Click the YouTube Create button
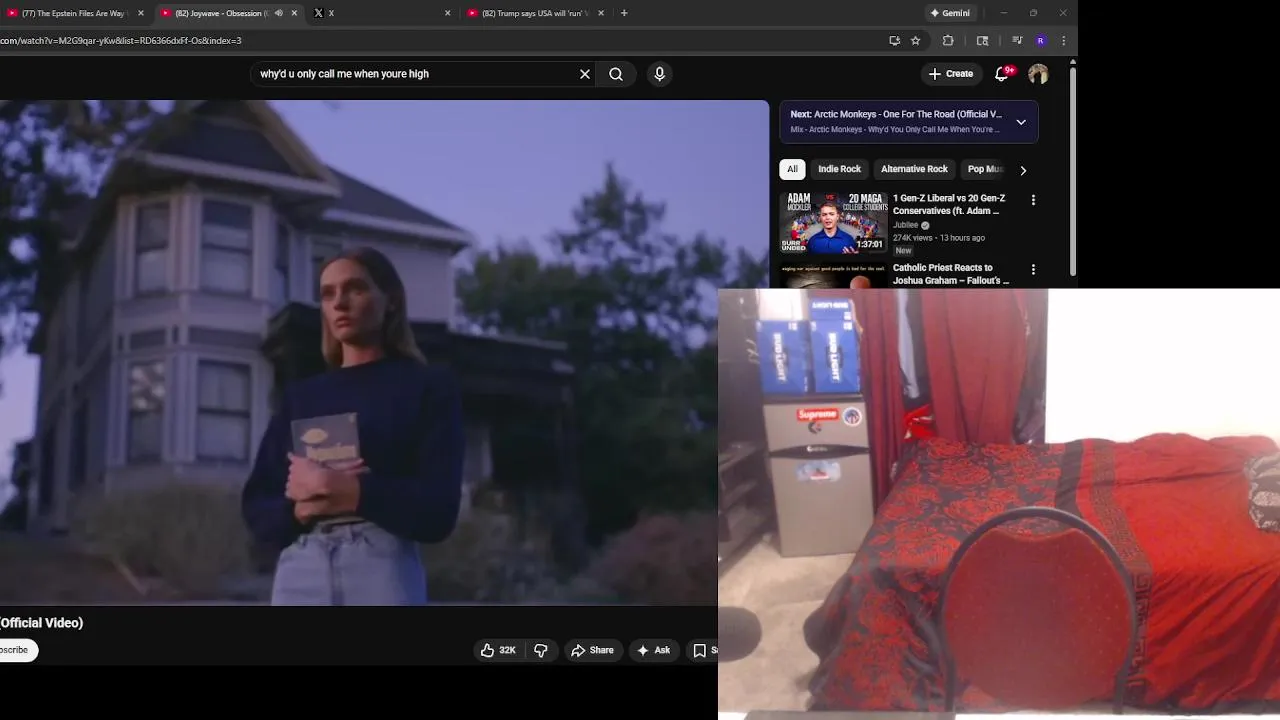1280x720 pixels. (950, 74)
